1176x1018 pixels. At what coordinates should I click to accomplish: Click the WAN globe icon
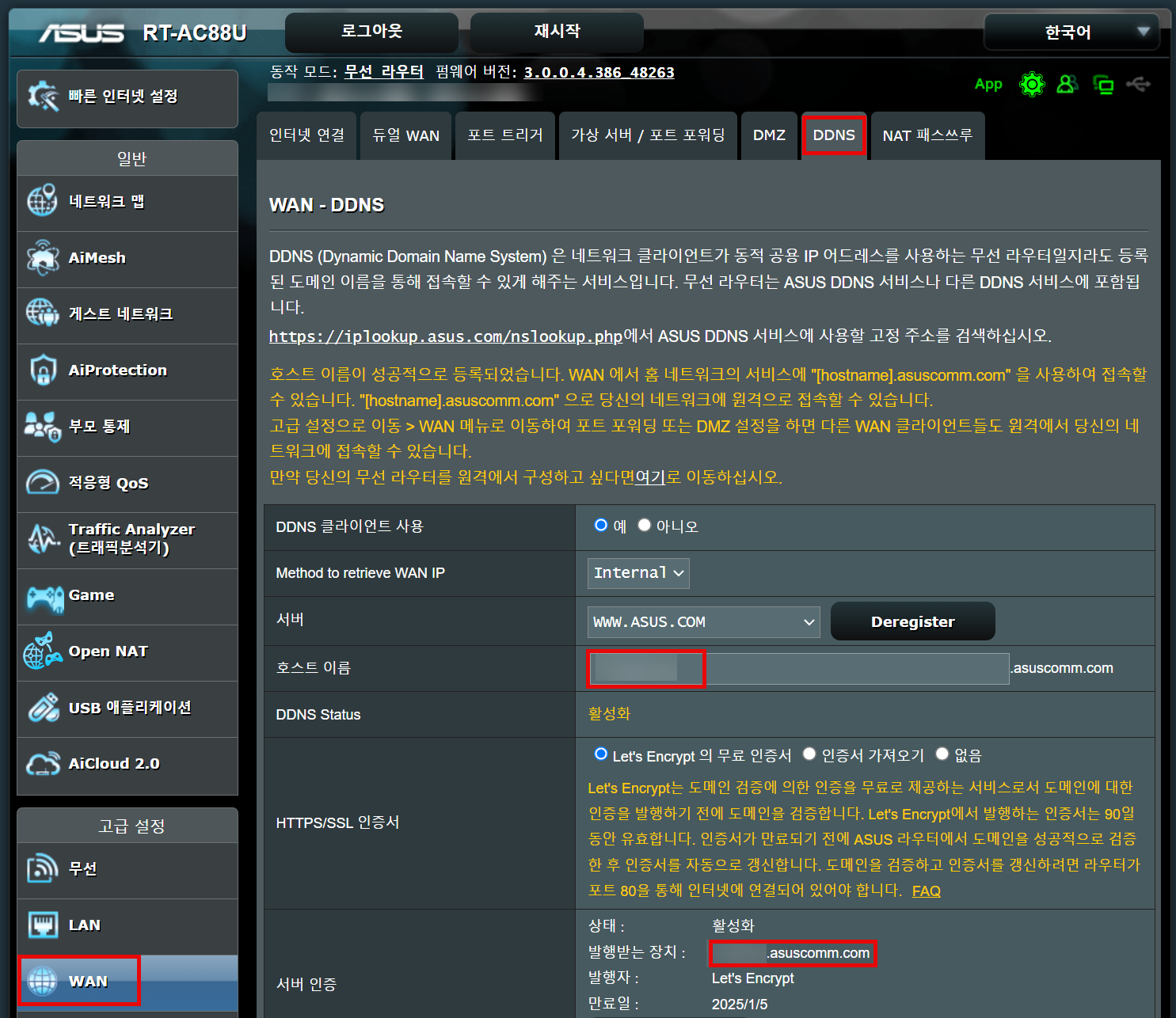pos(42,981)
